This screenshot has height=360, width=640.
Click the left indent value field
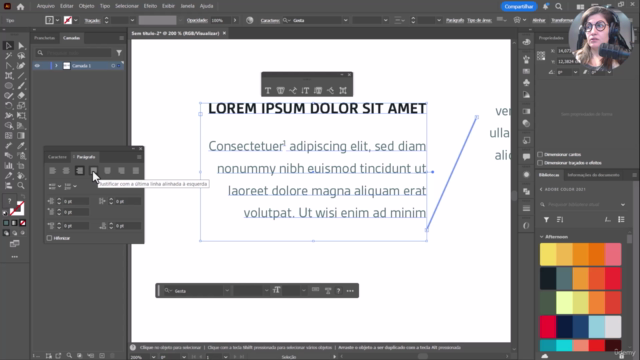pyautogui.click(x=76, y=201)
